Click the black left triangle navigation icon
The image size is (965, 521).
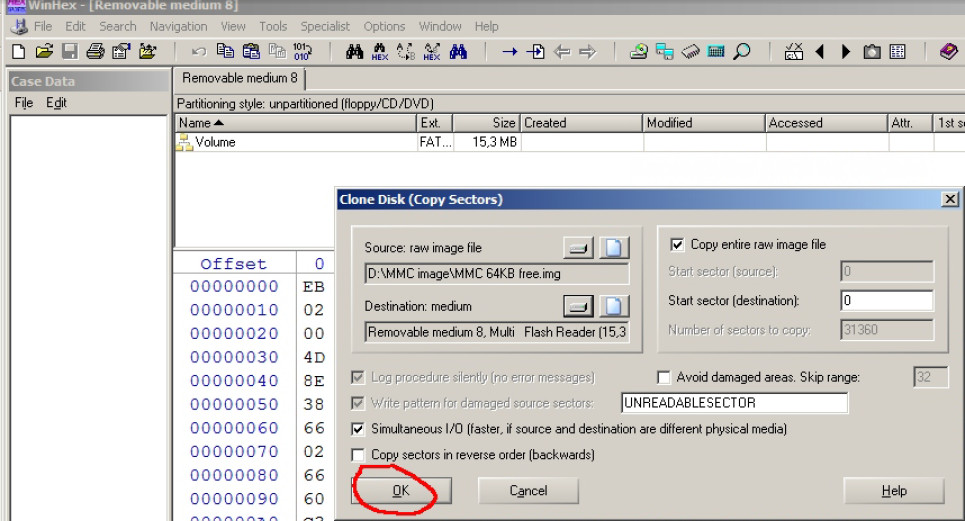[820, 52]
